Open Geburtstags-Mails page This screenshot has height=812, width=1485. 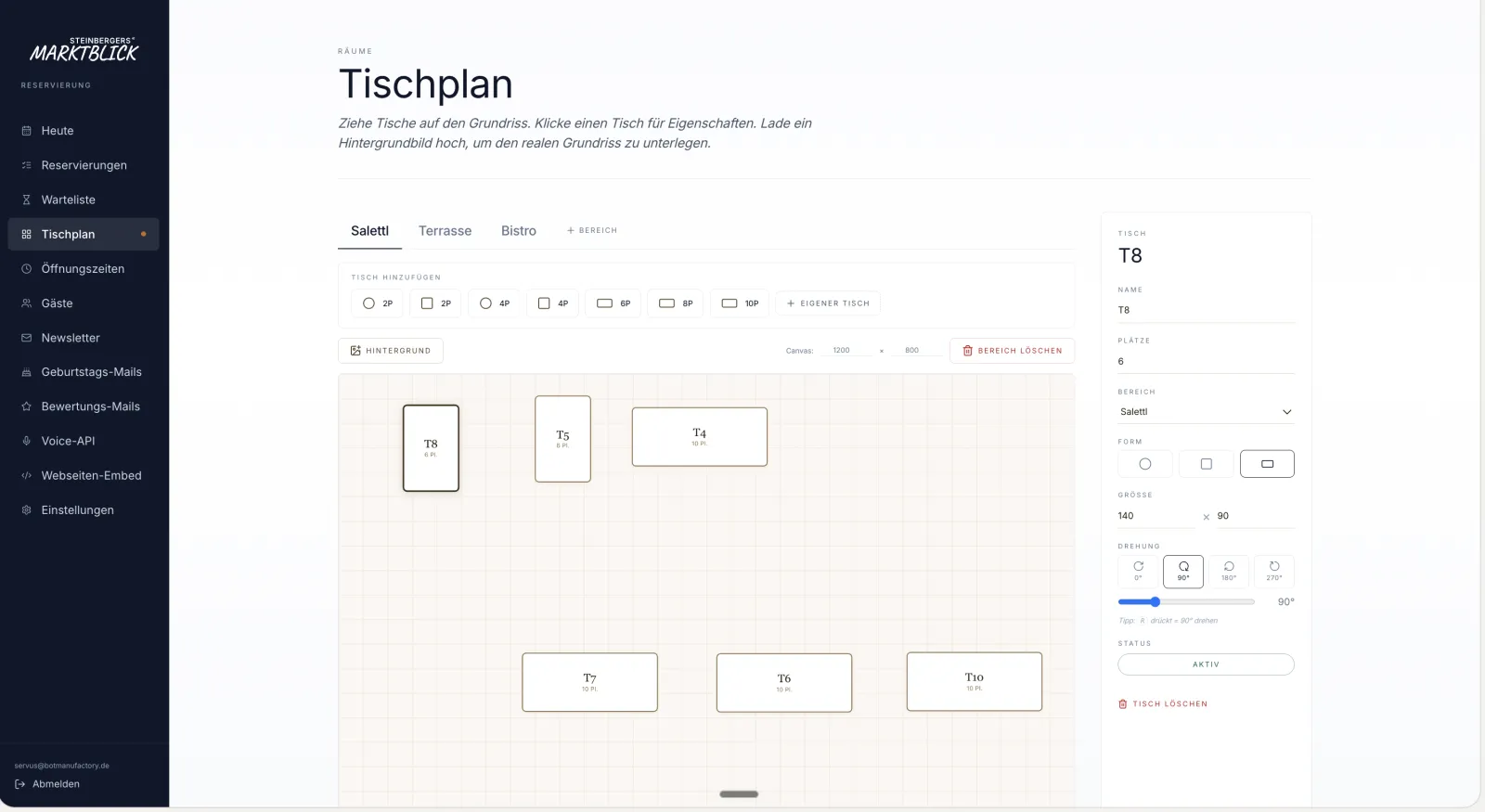(x=84, y=372)
